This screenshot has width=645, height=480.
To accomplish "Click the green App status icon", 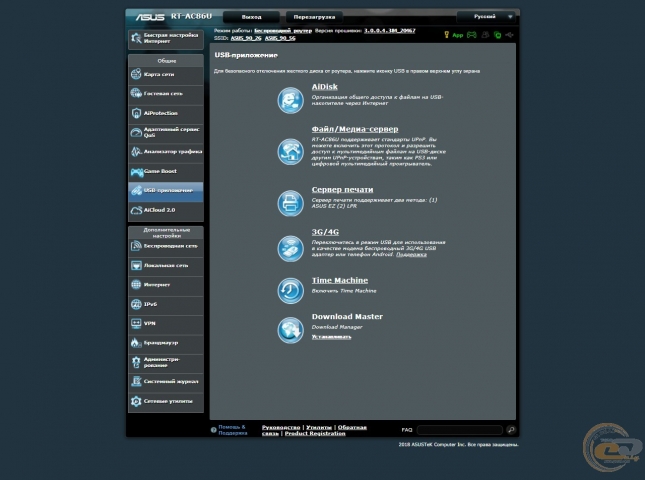I will coord(458,35).
